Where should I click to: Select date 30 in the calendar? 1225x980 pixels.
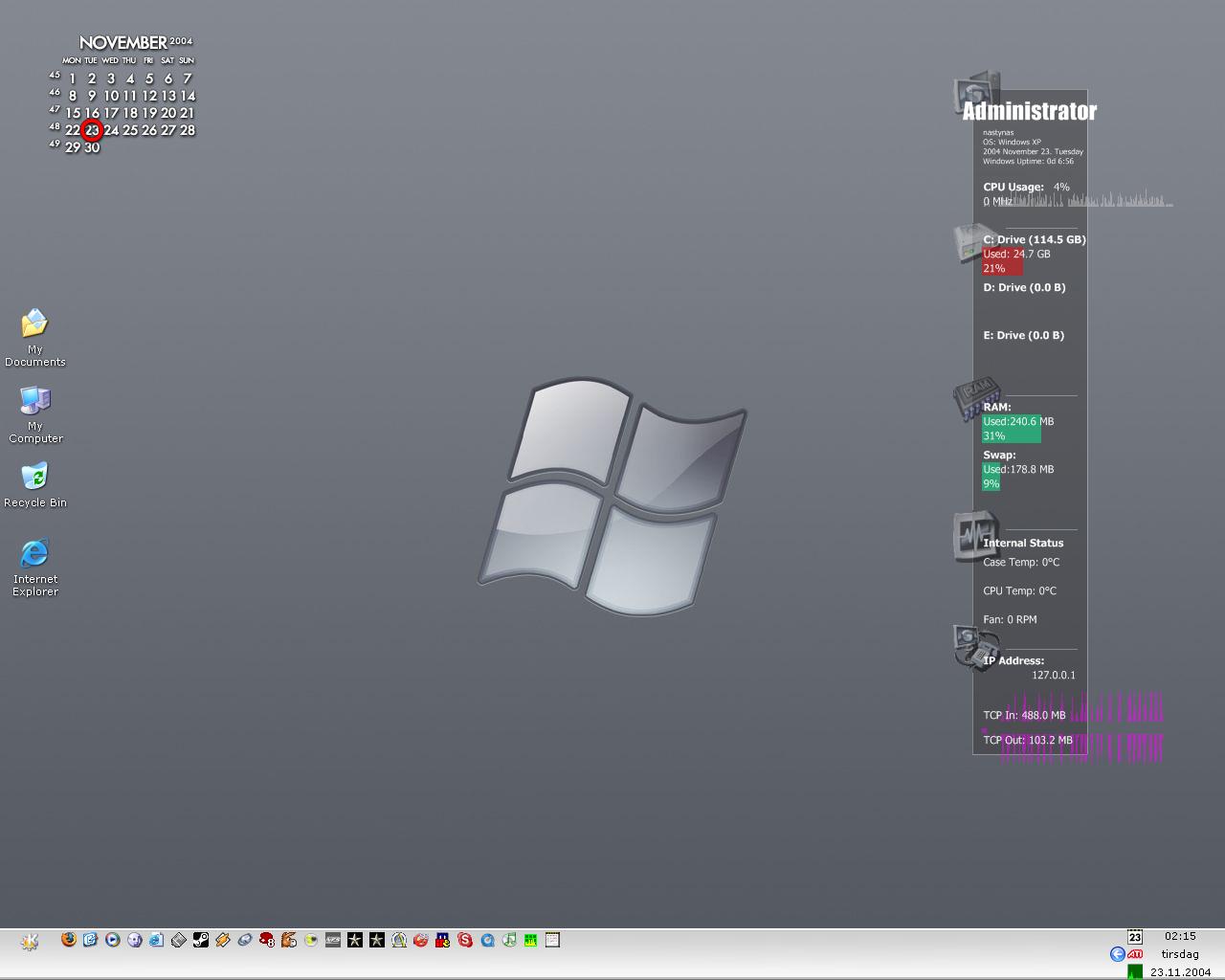(x=92, y=147)
